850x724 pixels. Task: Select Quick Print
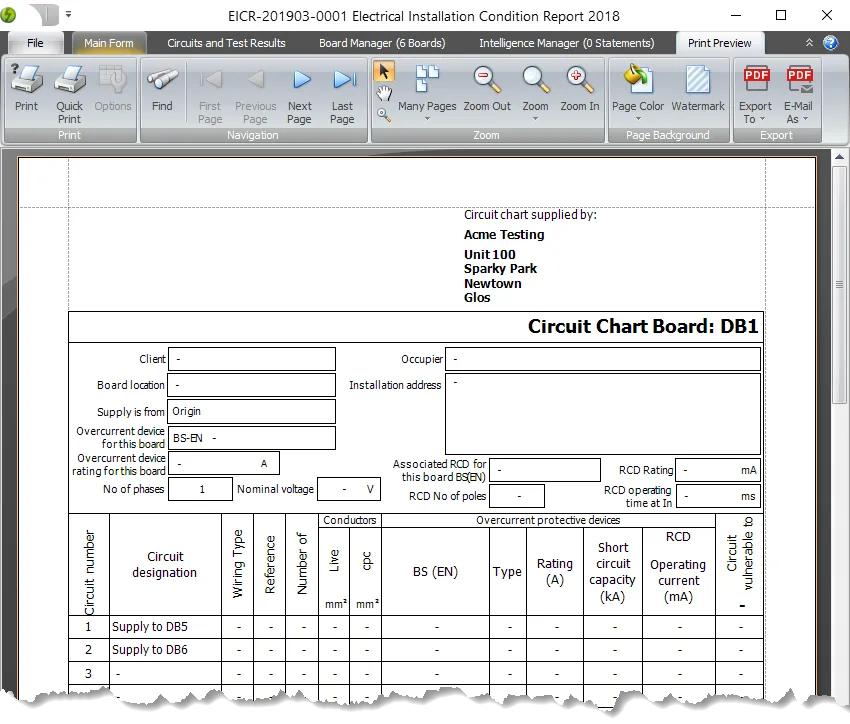(x=69, y=90)
